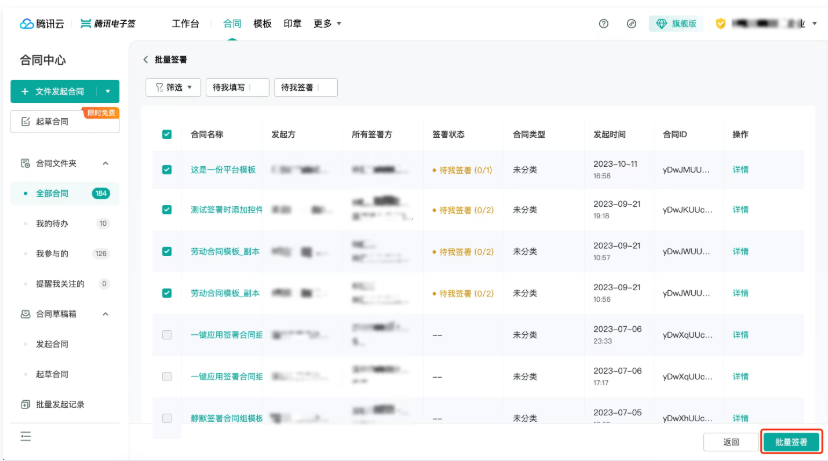Select 我的待办 in sidebar

(52, 223)
